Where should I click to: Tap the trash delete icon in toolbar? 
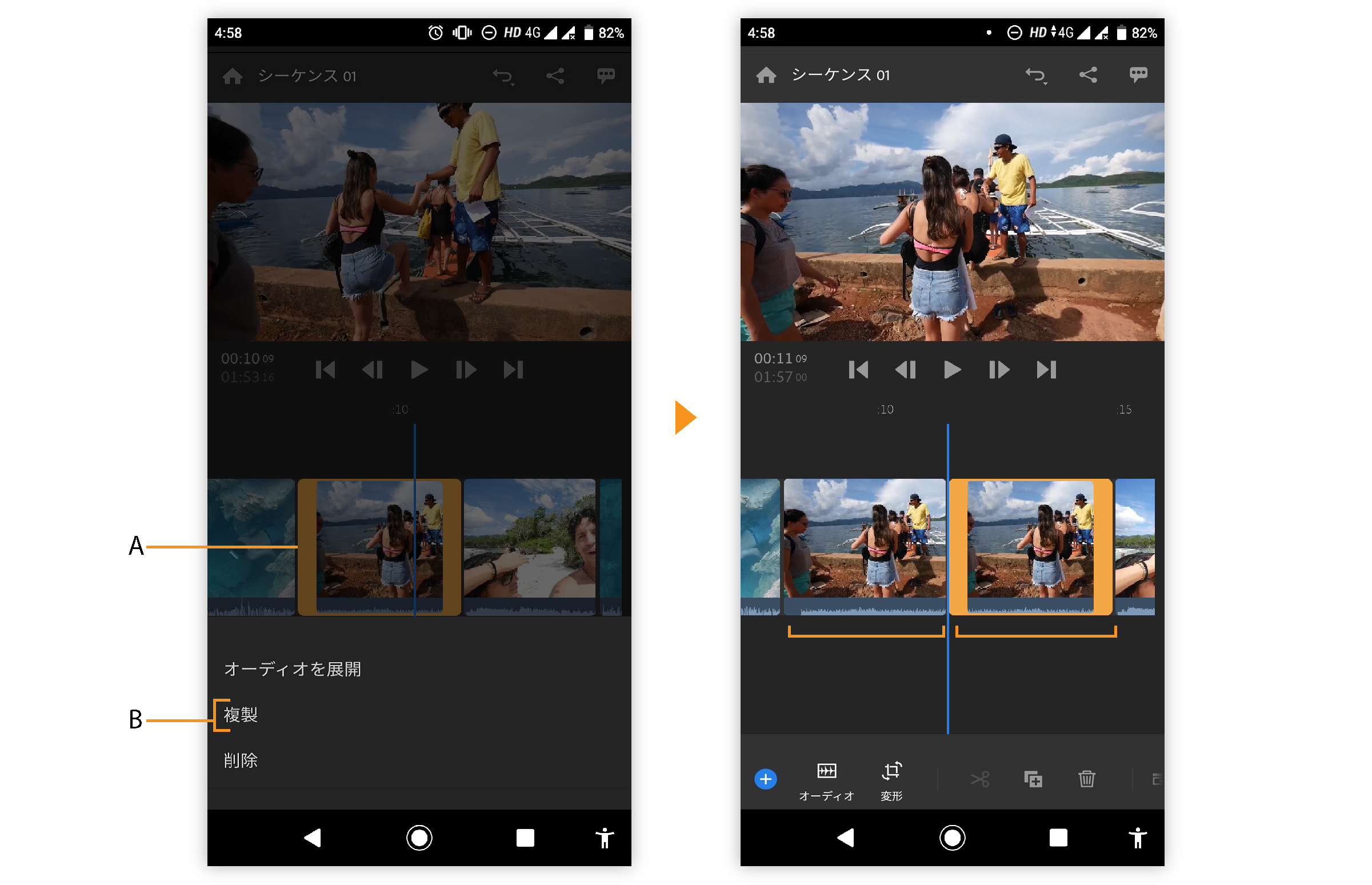[1086, 779]
